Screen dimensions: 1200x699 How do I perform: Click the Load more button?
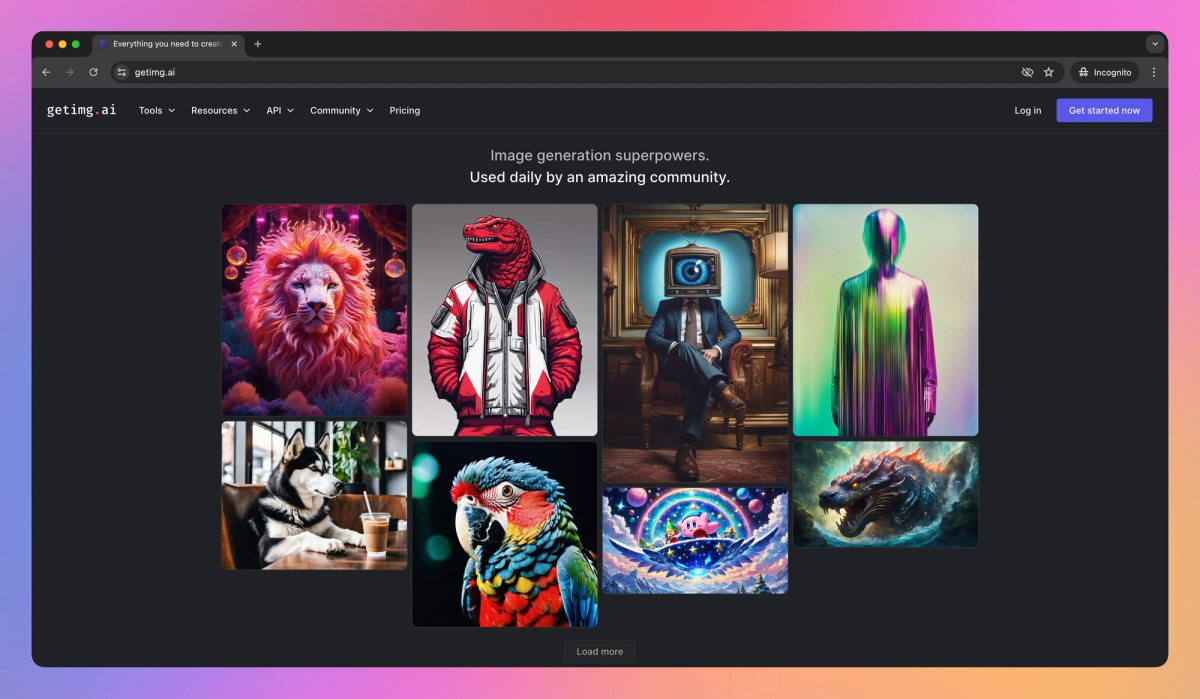coord(600,651)
